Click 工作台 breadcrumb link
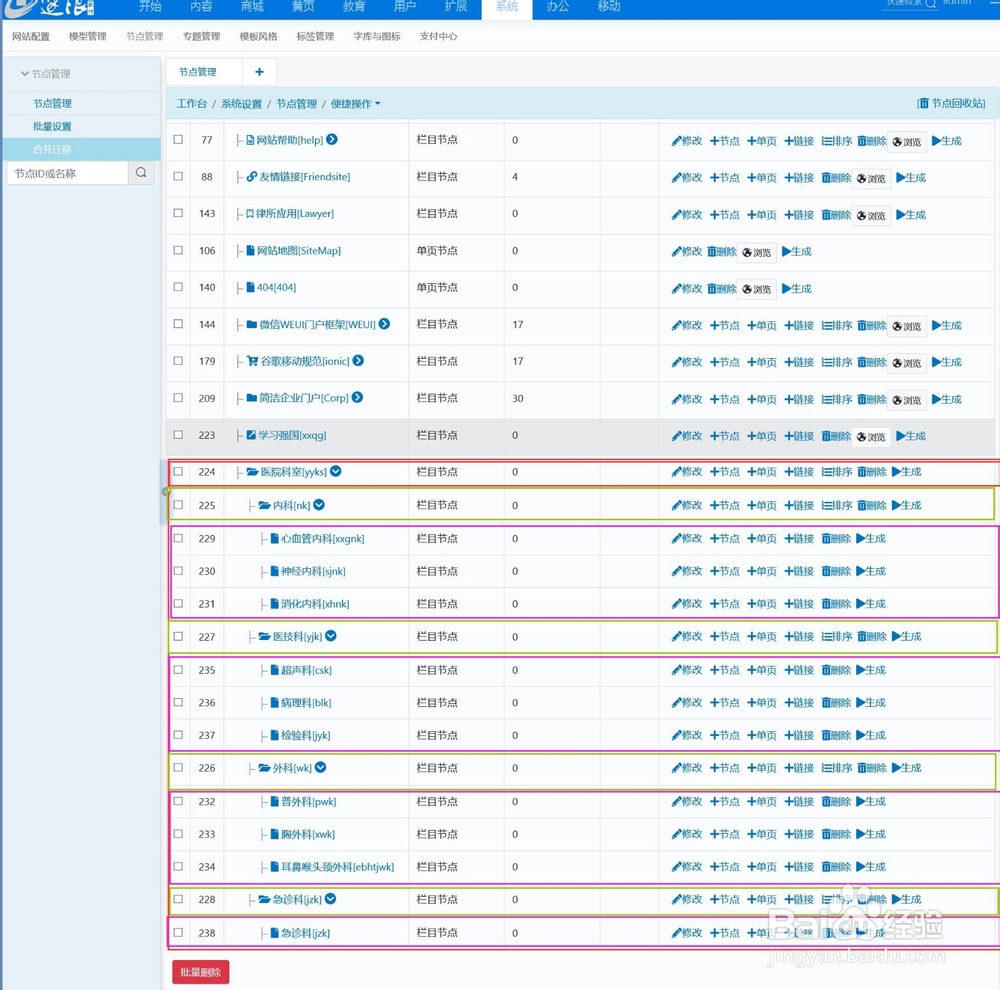The width and height of the screenshot is (1000, 990). pos(191,103)
